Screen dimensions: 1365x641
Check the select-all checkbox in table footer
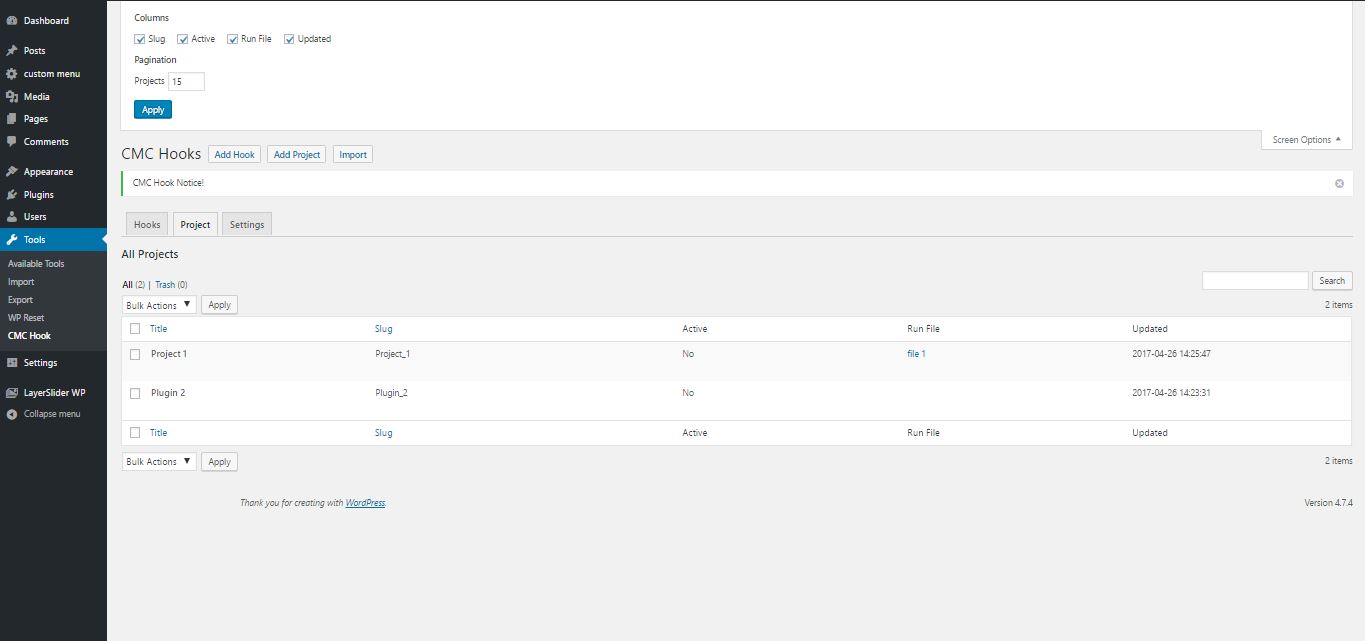click(135, 433)
